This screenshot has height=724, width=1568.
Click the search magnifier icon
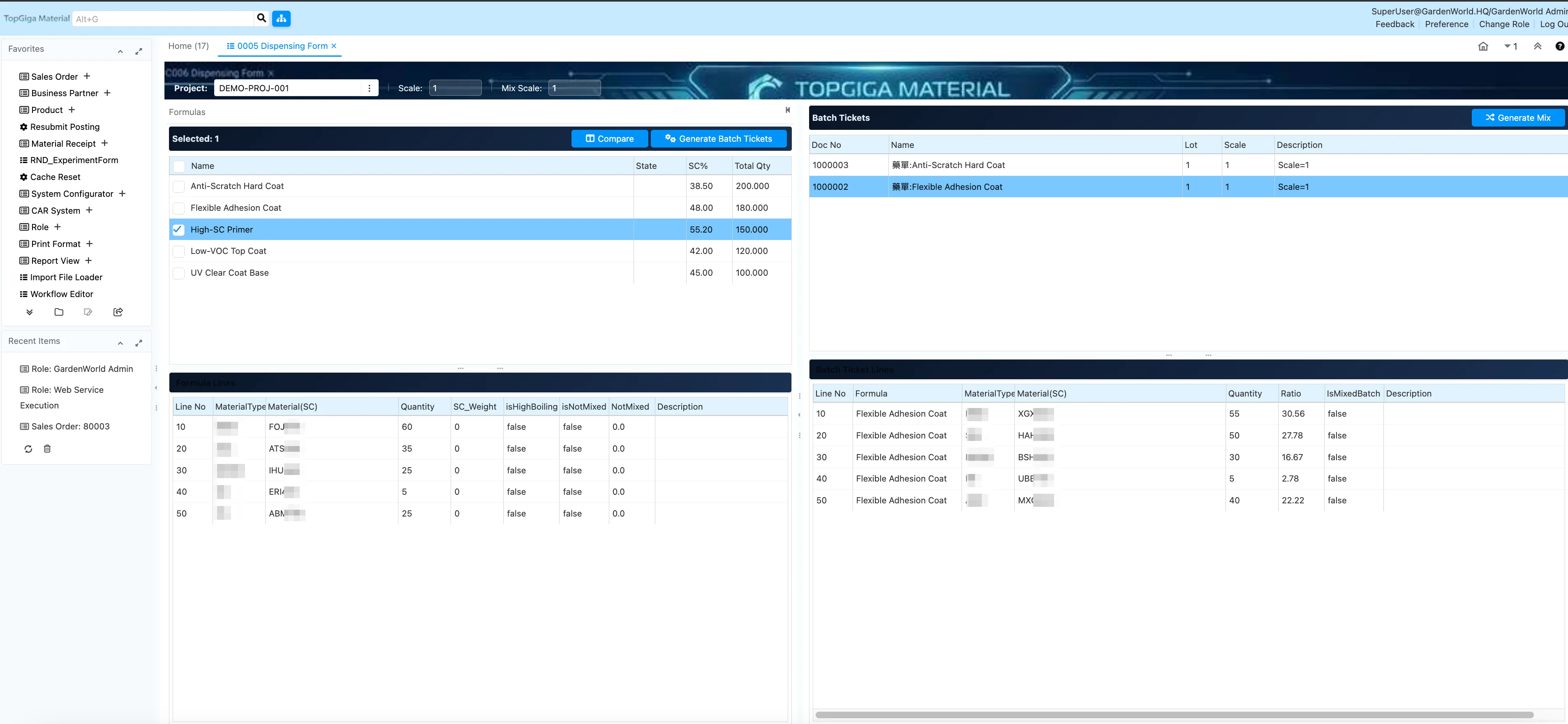pos(261,18)
